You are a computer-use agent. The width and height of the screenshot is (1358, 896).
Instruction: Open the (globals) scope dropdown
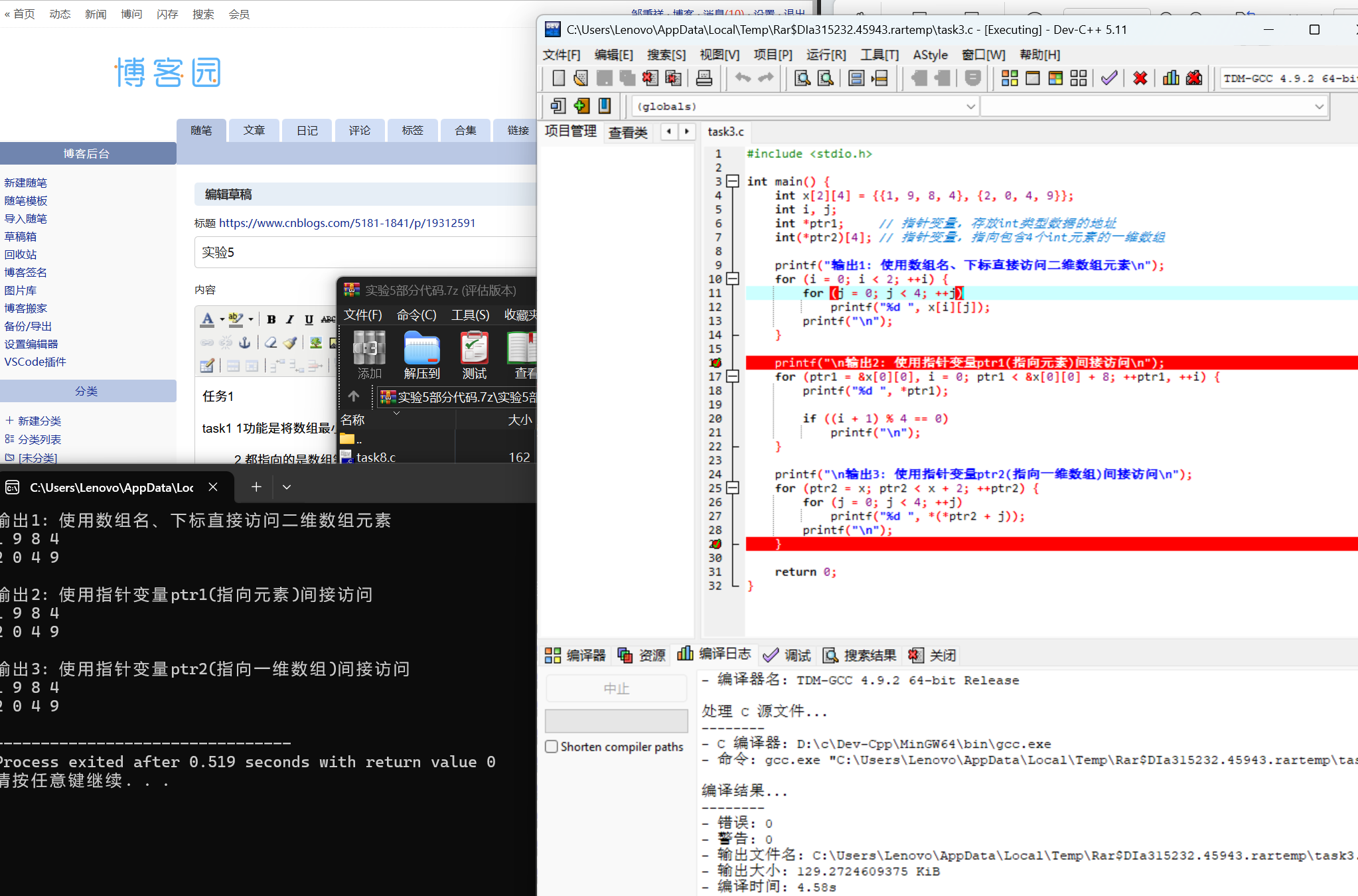(970, 106)
